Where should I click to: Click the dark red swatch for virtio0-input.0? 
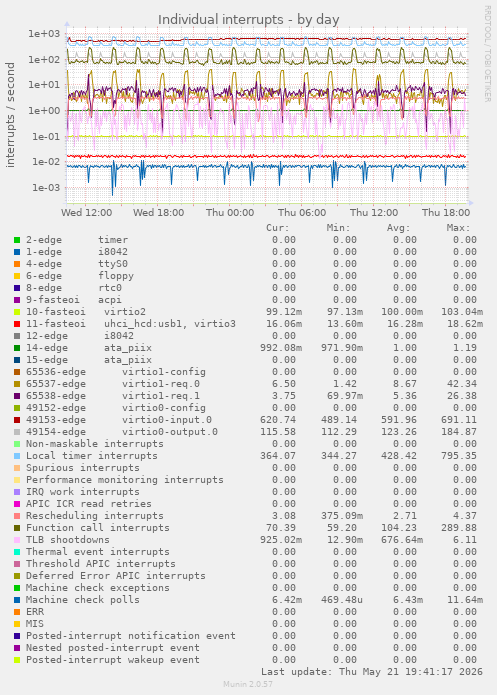(x=17, y=420)
